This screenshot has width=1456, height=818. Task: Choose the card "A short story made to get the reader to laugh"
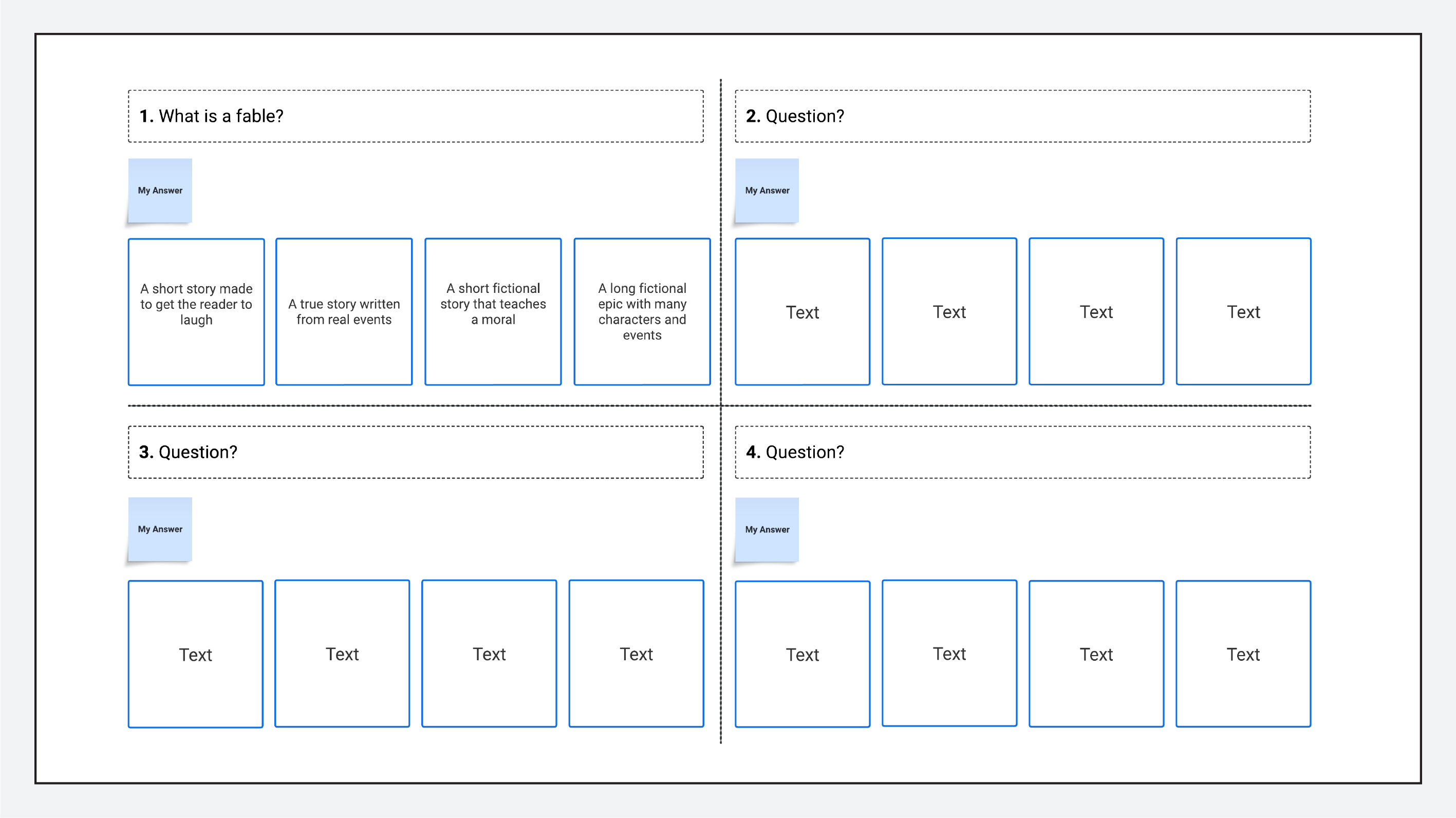pos(196,312)
